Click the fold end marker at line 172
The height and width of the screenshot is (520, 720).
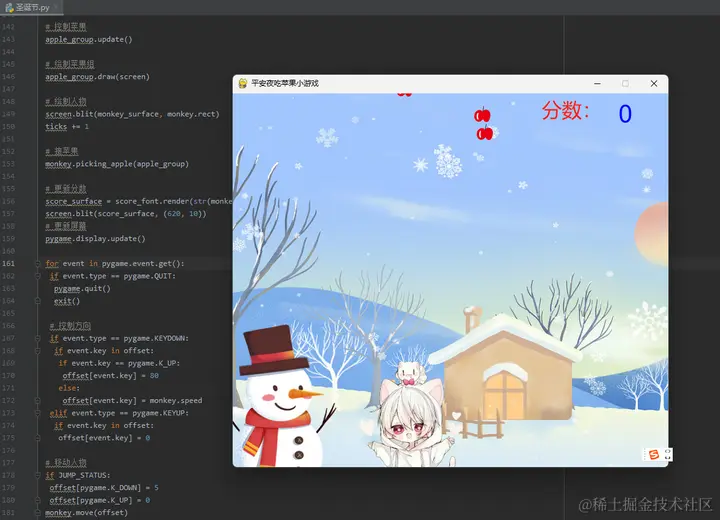(38, 401)
